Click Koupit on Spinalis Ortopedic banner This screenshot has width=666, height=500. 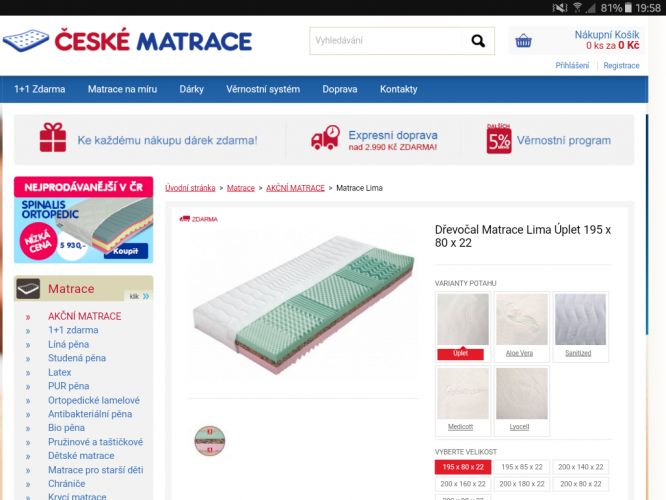(126, 251)
